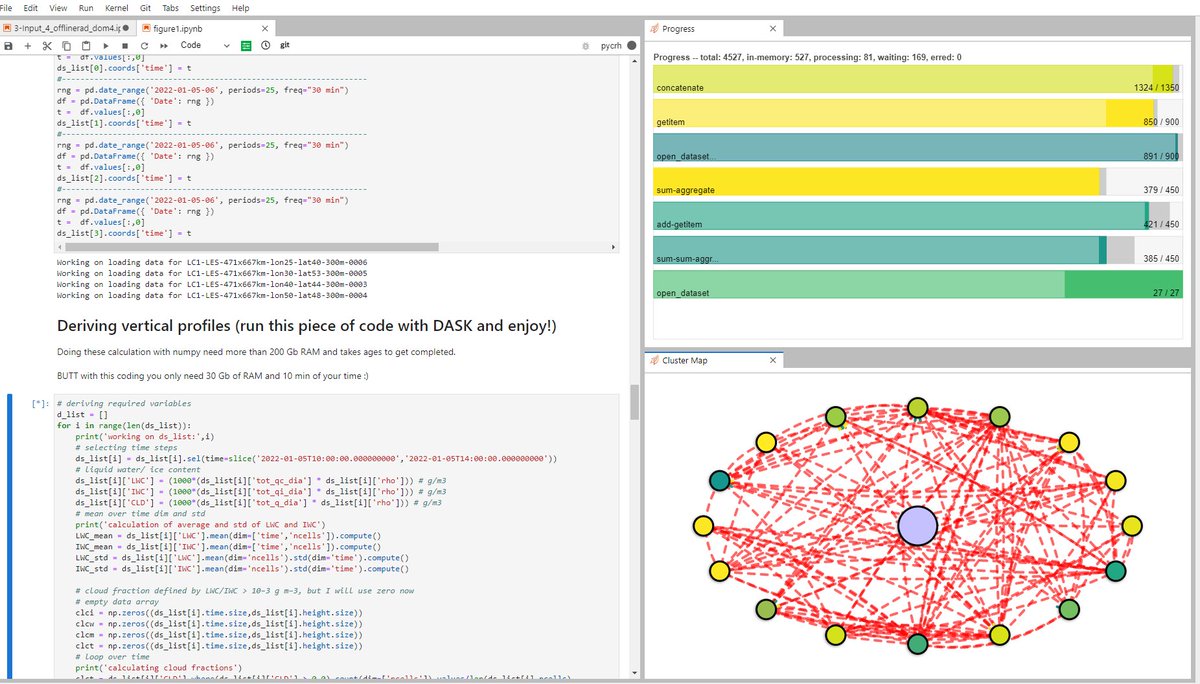This screenshot has height=684, width=1200.
Task: Interrupt the kernel with stop icon
Action: coord(125,46)
